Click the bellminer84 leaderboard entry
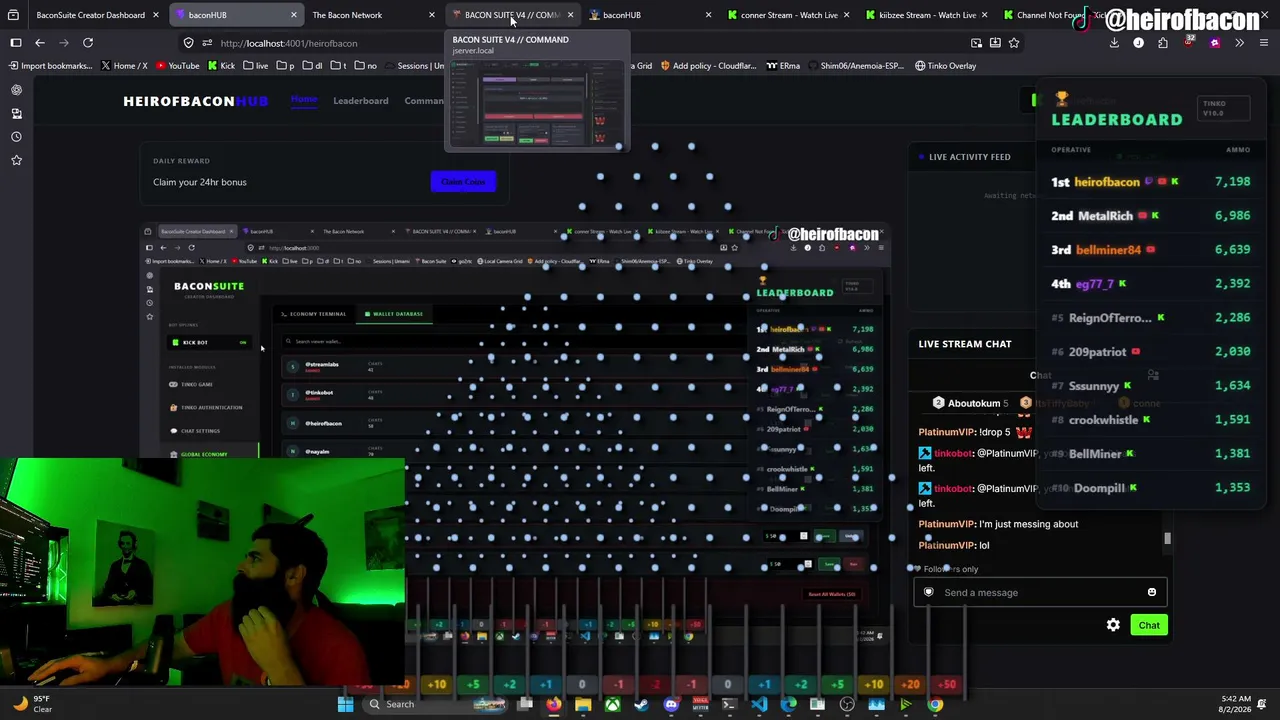This screenshot has height=720, width=1280. click(1150, 250)
